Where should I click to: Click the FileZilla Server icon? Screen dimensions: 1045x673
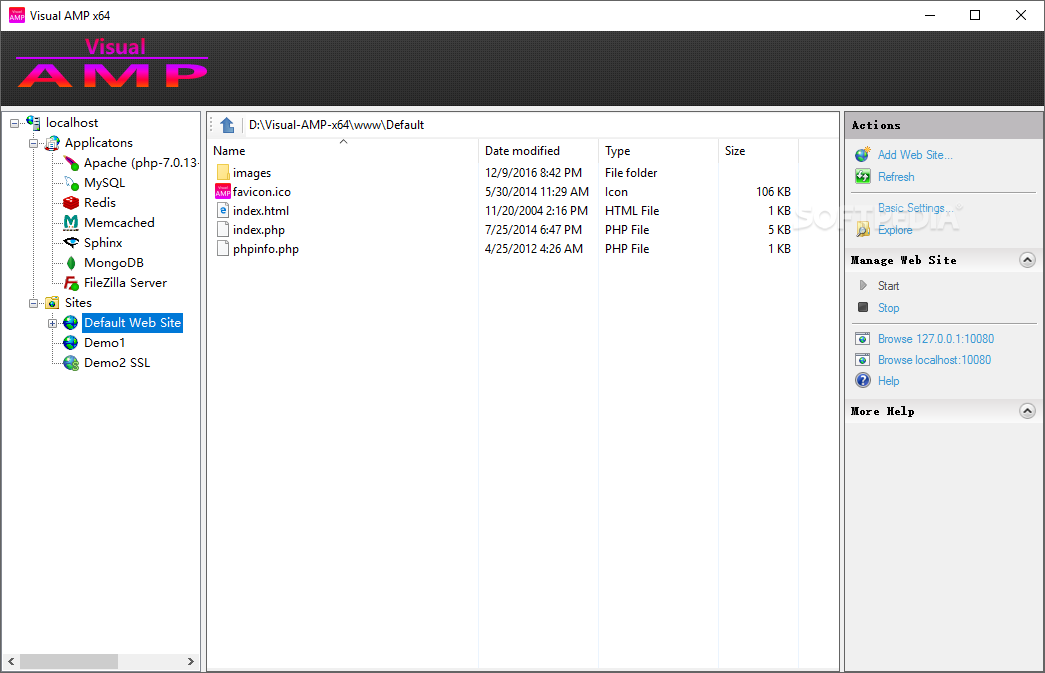point(71,283)
